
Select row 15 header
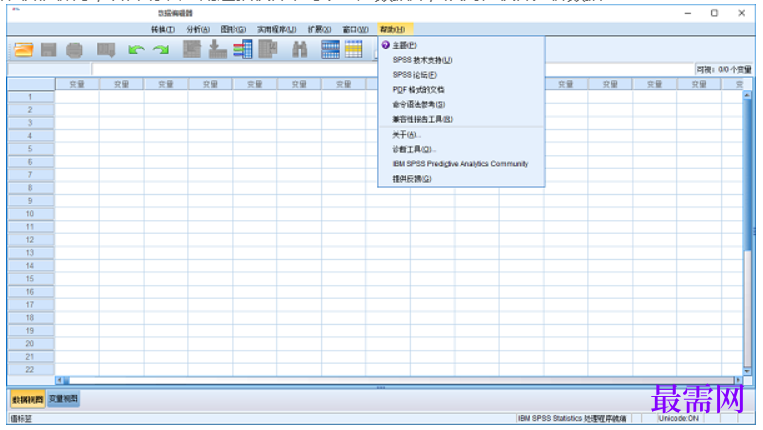(30, 279)
